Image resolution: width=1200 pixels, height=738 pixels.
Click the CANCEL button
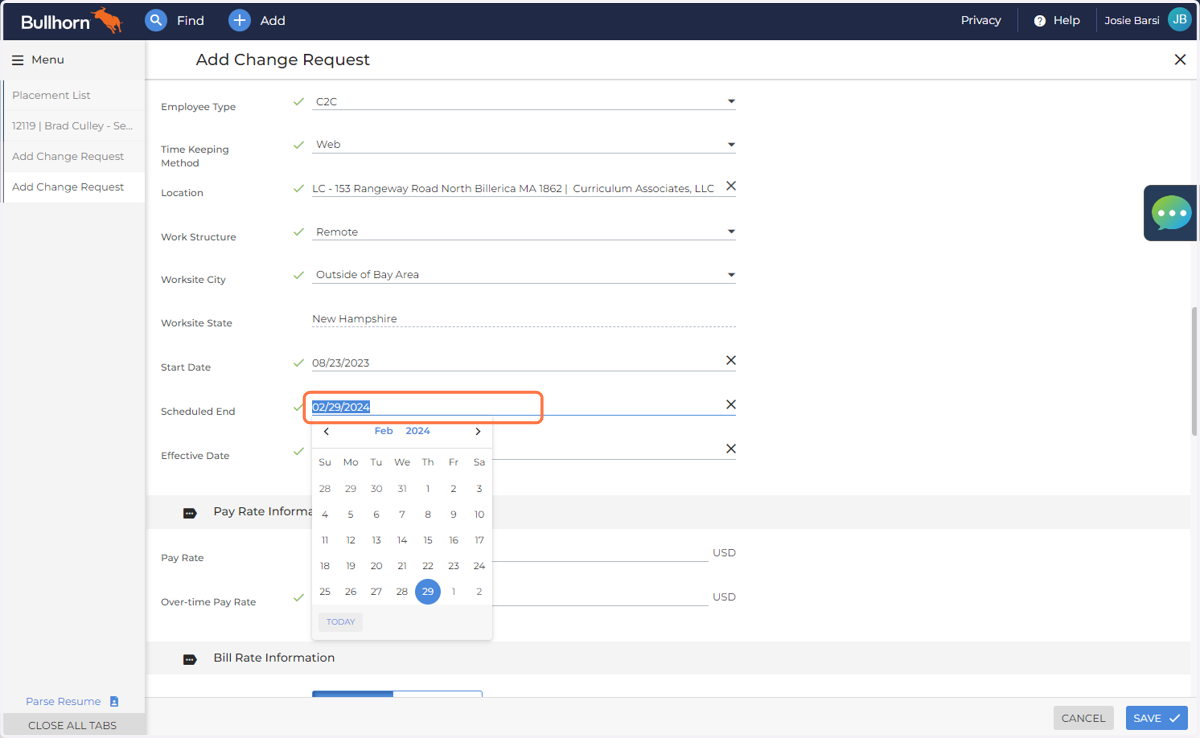tap(1083, 718)
